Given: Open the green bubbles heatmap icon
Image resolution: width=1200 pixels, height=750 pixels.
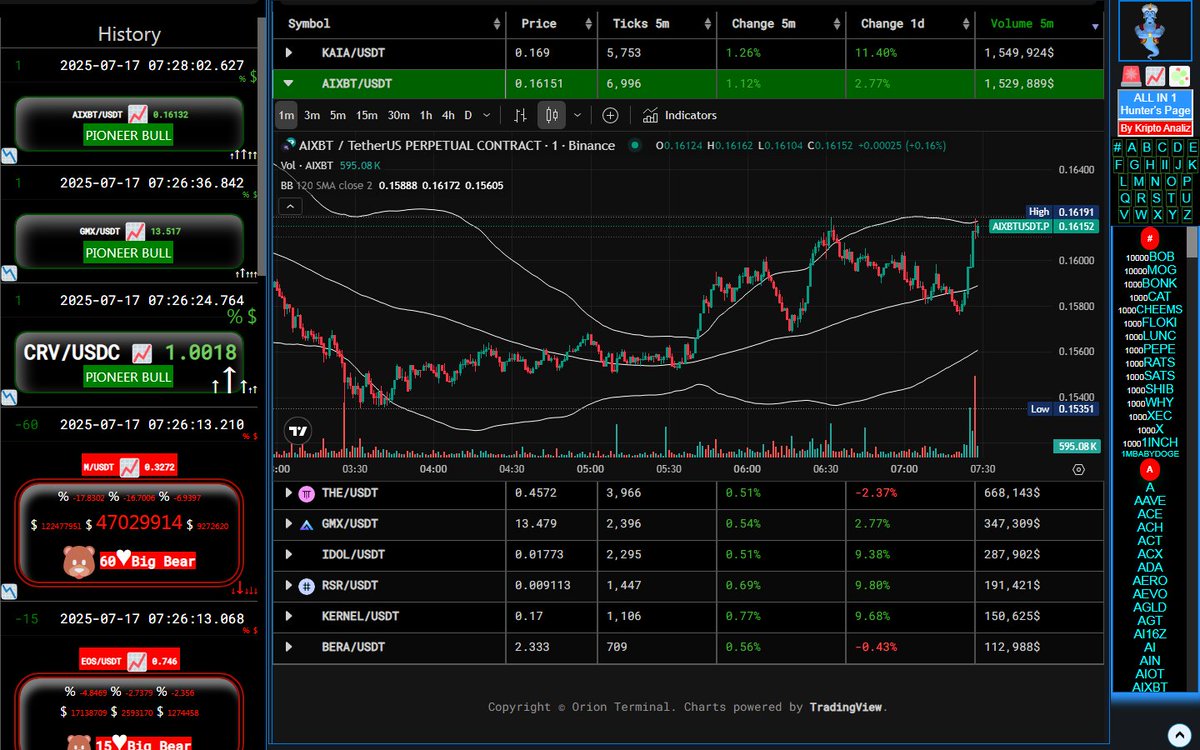Looking at the screenshot, I should (1179, 76).
